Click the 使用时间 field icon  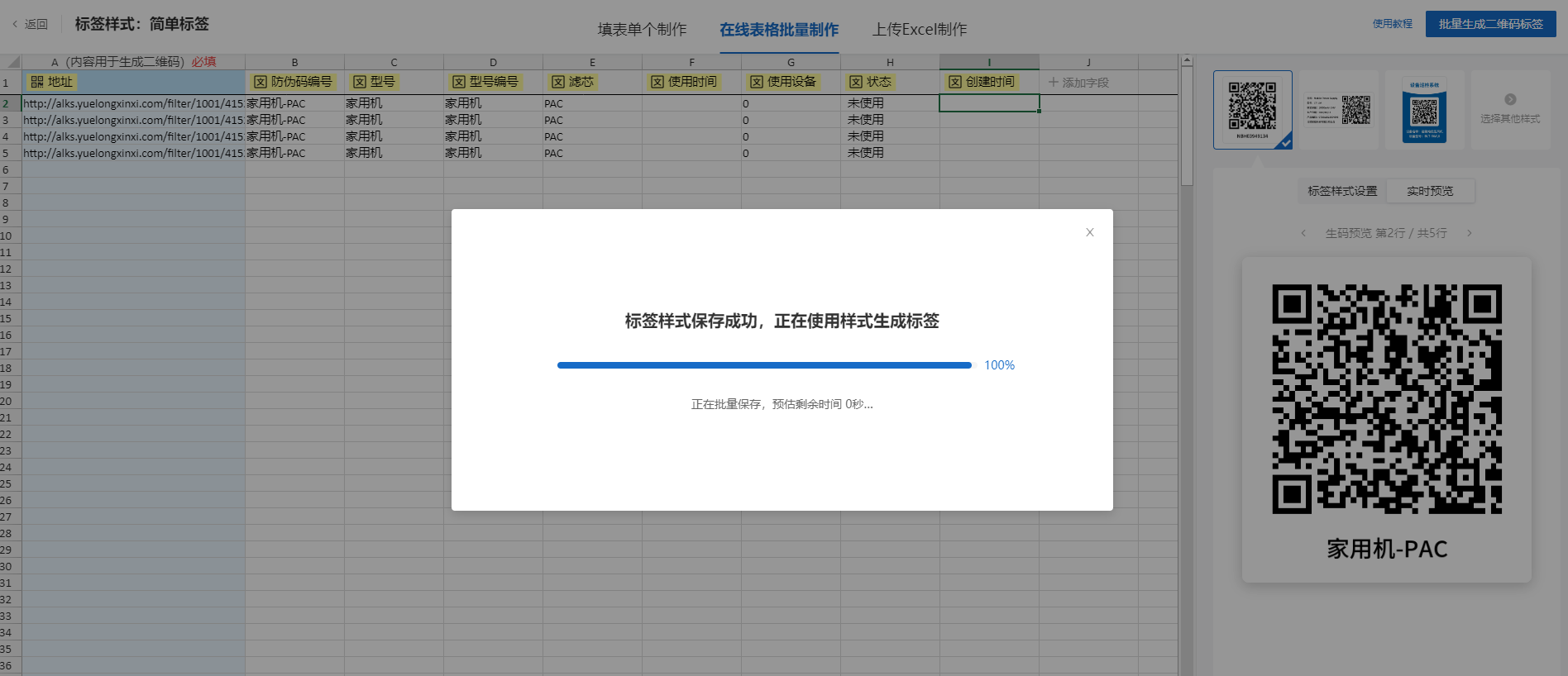coord(657,82)
